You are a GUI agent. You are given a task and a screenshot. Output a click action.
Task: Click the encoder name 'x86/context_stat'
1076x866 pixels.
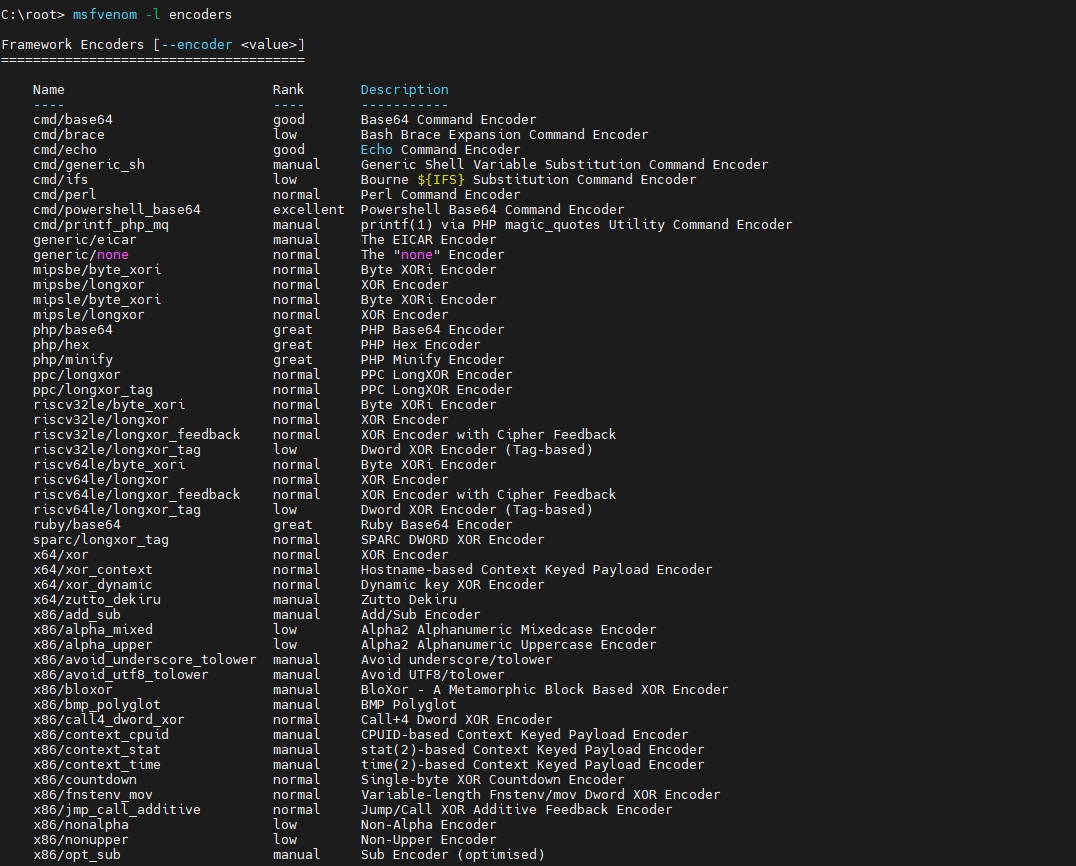(x=97, y=750)
